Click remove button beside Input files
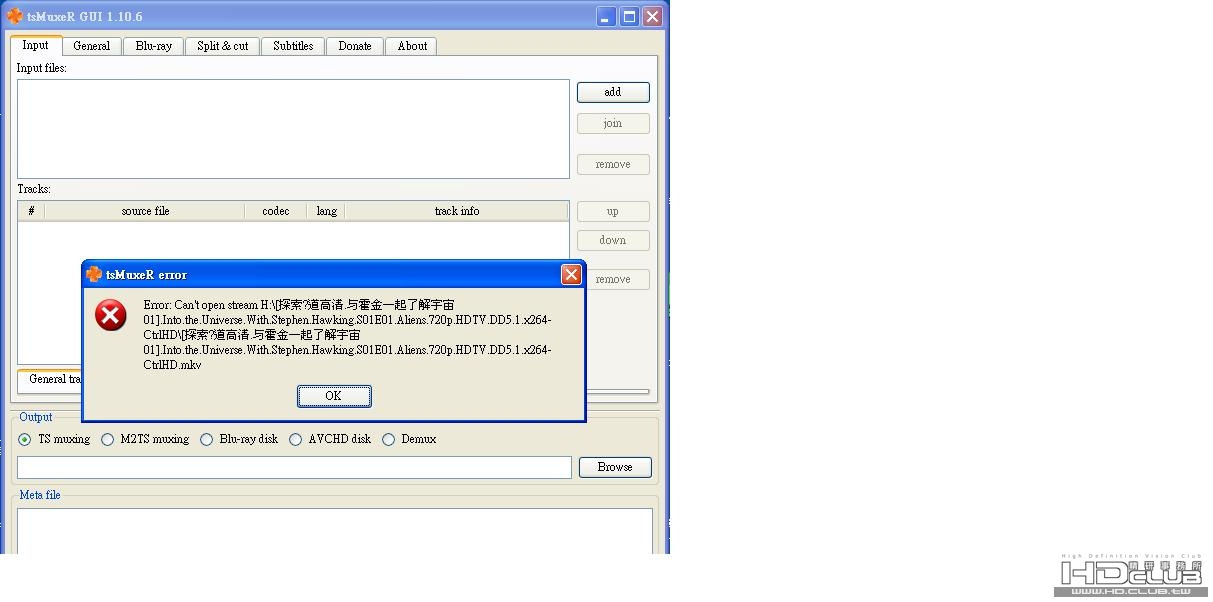Image resolution: width=1213 pixels, height=602 pixels. (613, 164)
